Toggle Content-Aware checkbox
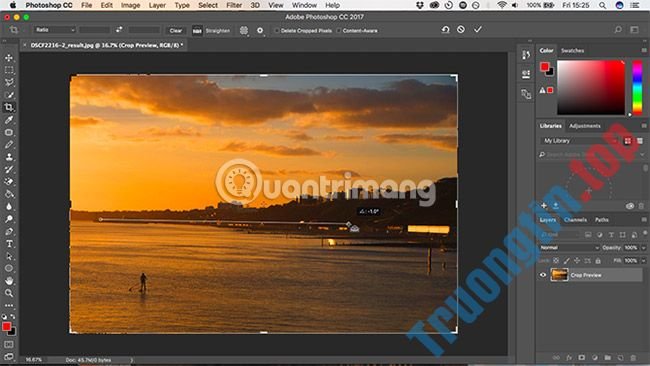650x366 pixels. [x=338, y=31]
